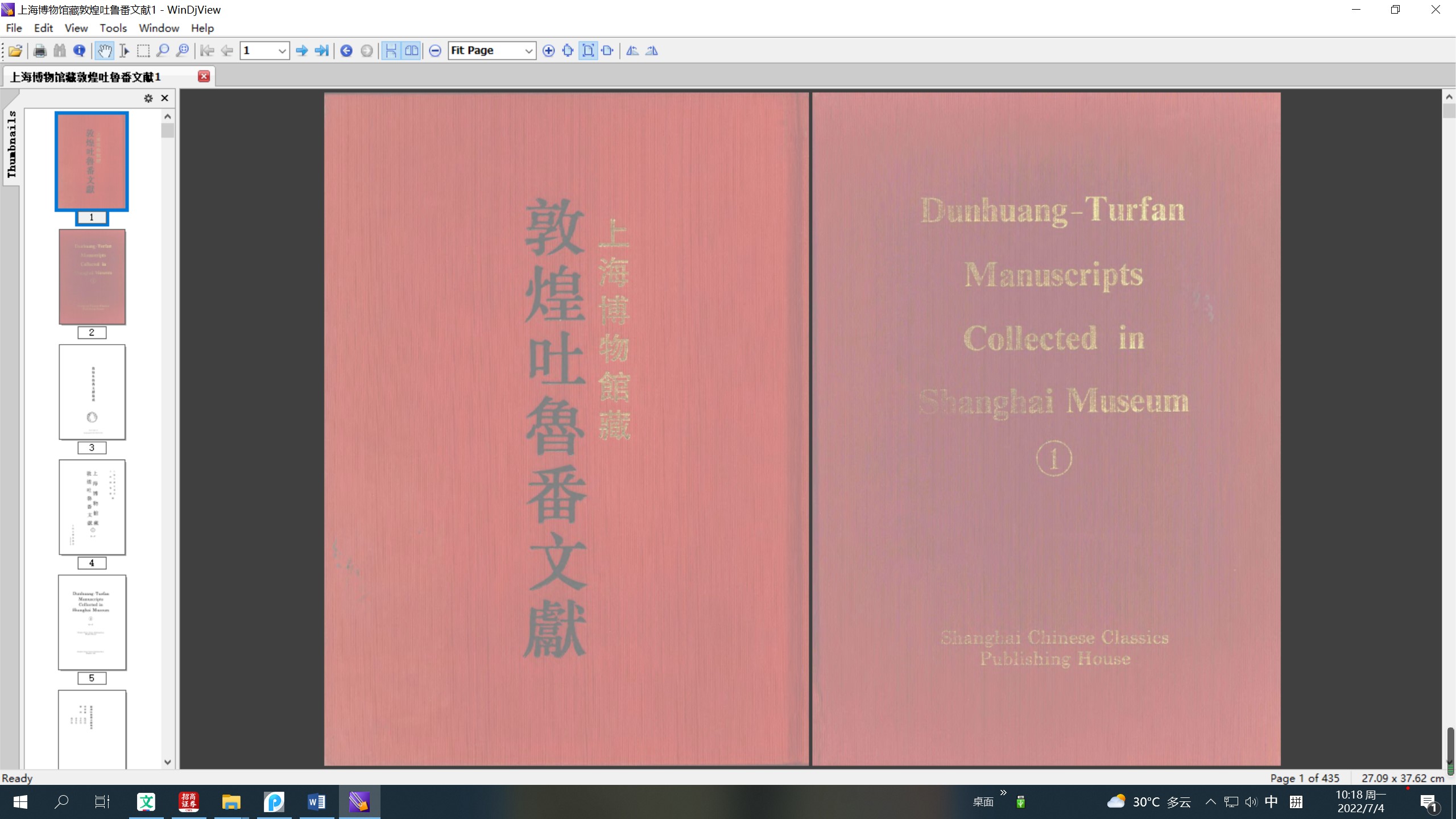Open the Tools menu

click(x=113, y=28)
